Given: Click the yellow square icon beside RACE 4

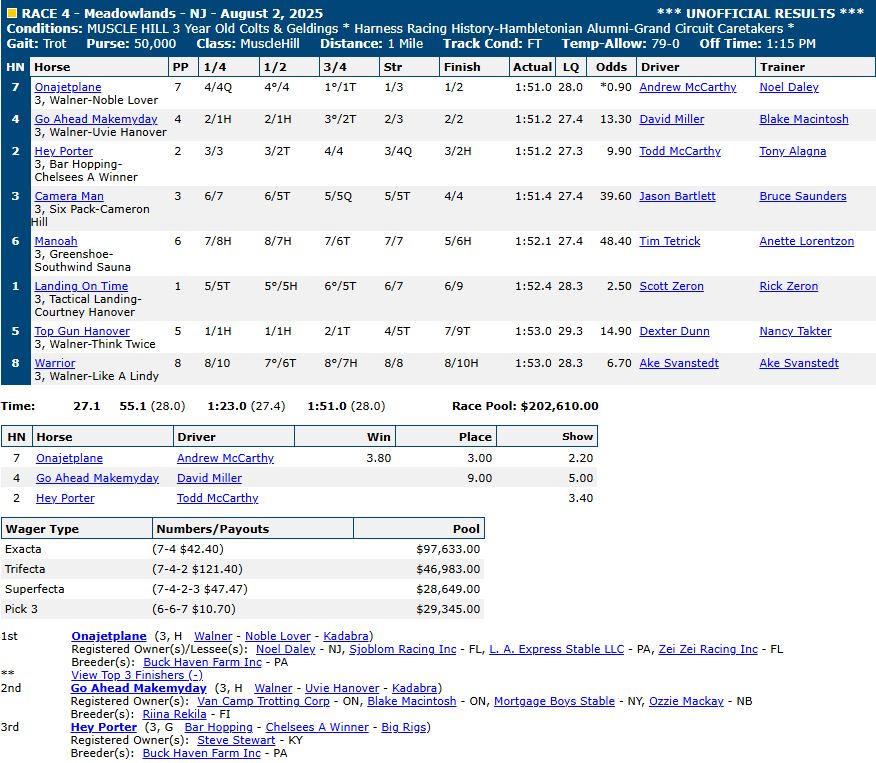Looking at the screenshot, I should tap(12, 13).
